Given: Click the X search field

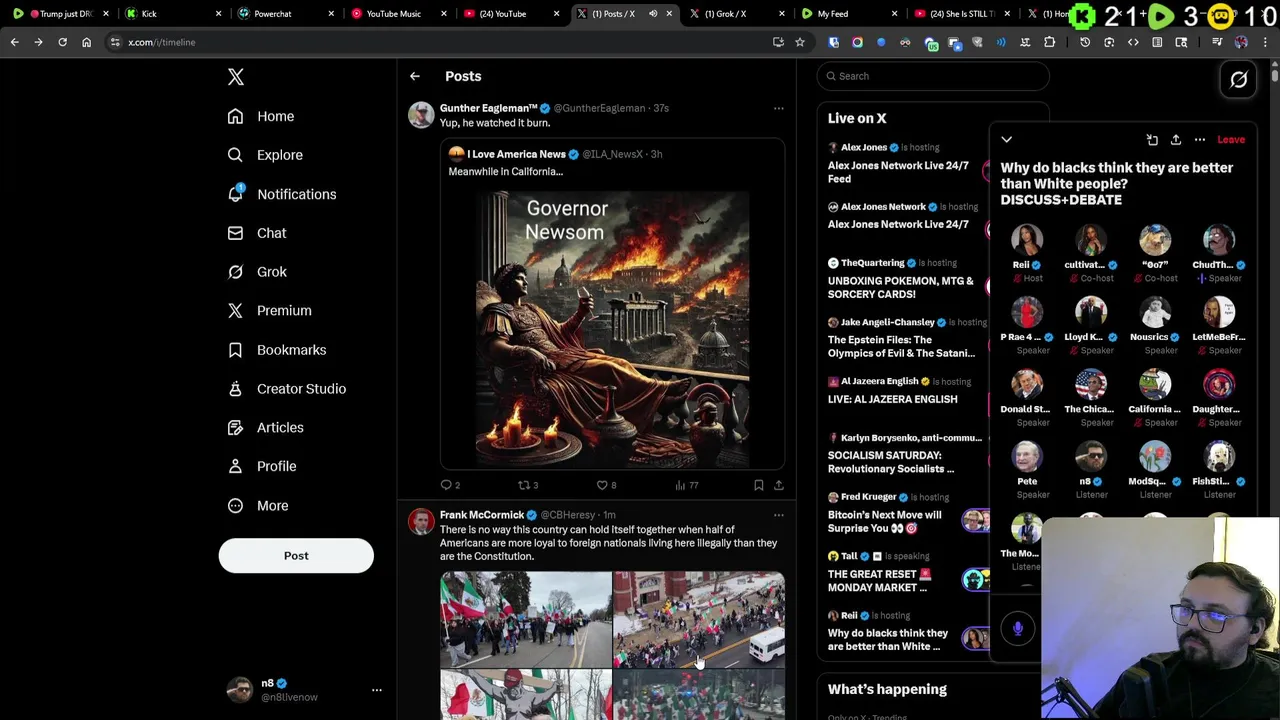Looking at the screenshot, I should [x=933, y=76].
